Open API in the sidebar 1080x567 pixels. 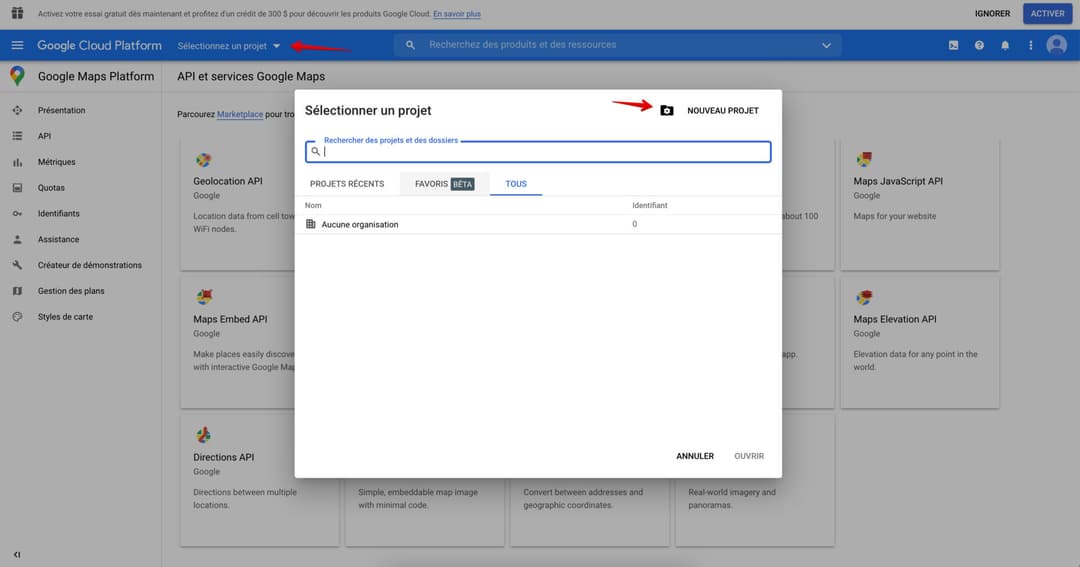tap(44, 136)
